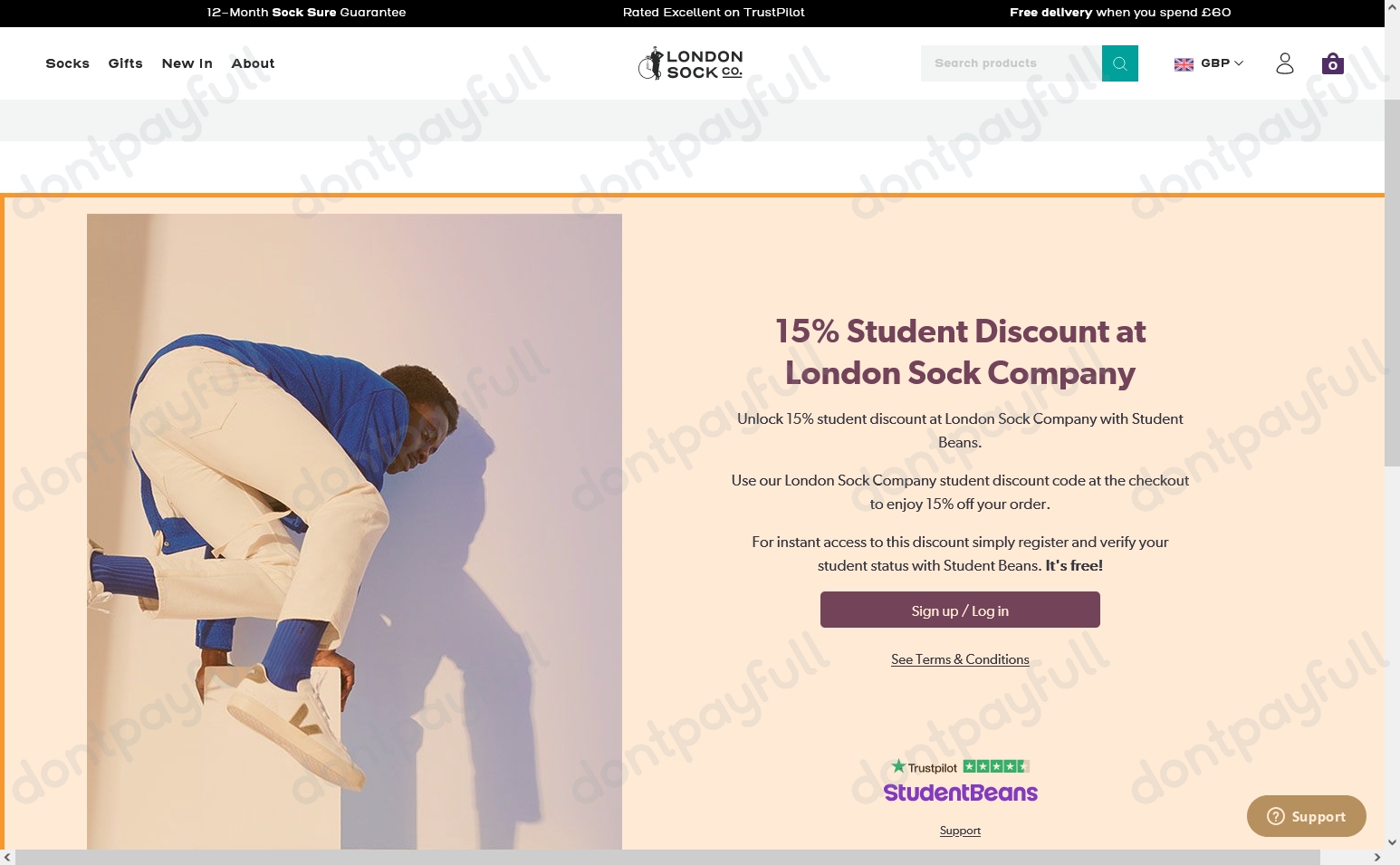The height and width of the screenshot is (865, 1400).
Task: Open the GBP currency dropdown
Action: tap(1218, 63)
